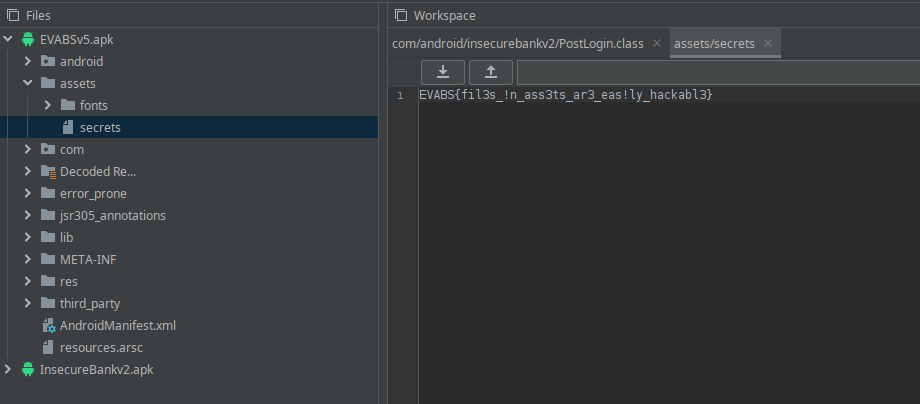Expand the fonts folder
The width and height of the screenshot is (920, 404).
coord(48,106)
